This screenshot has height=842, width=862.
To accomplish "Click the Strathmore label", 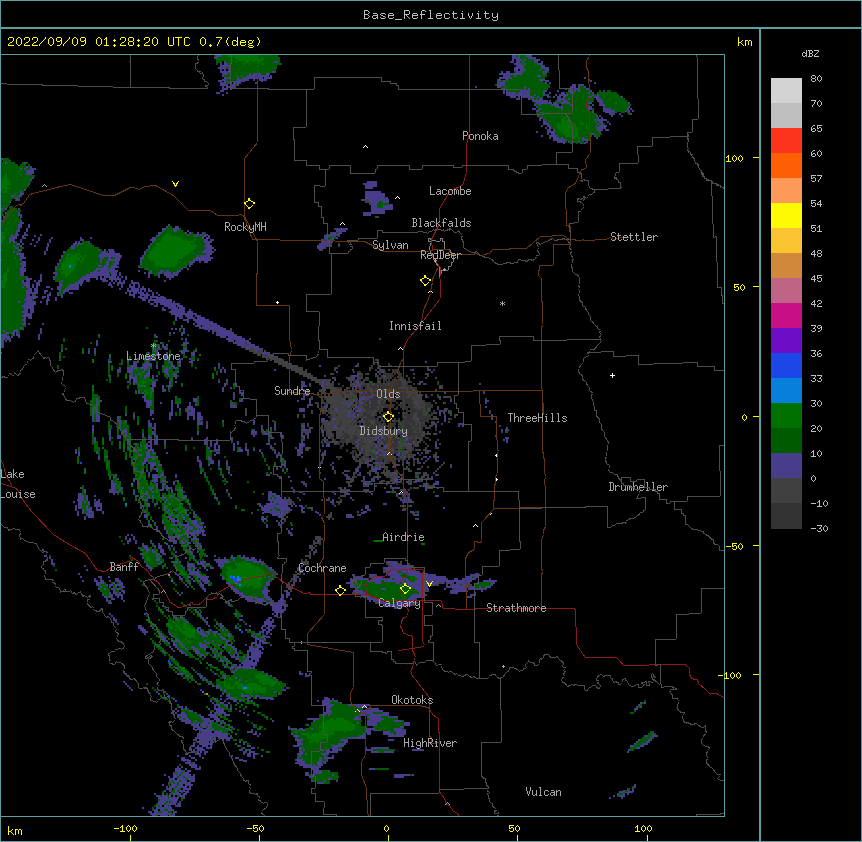I will click(x=516, y=608).
